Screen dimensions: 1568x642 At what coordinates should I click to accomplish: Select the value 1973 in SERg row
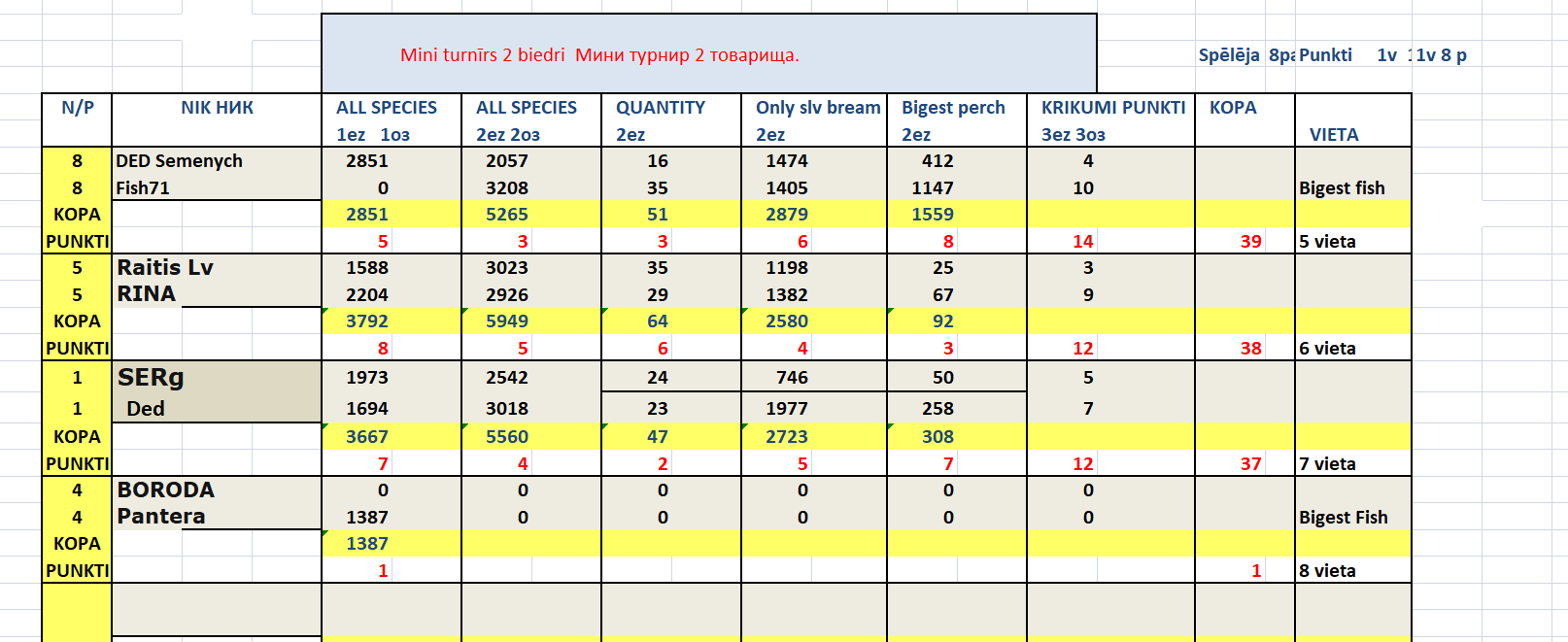(367, 378)
